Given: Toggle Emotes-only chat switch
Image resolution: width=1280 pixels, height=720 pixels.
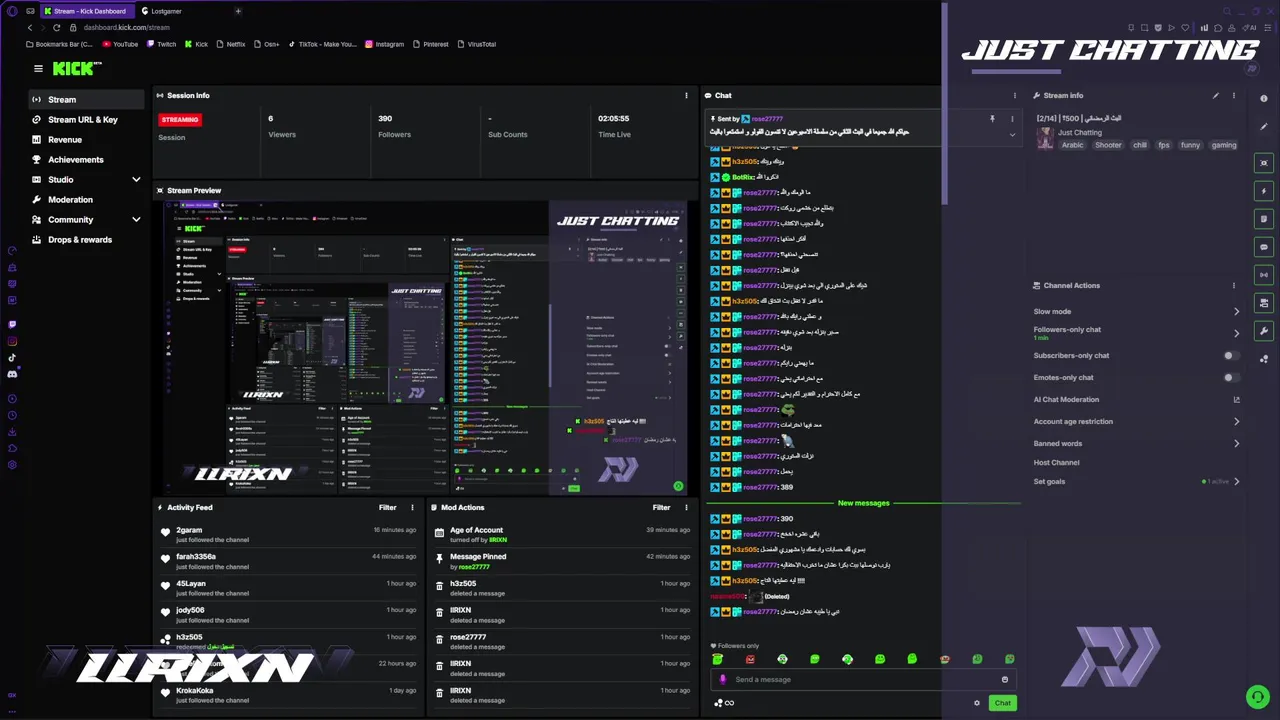Looking at the screenshot, I should (1232, 378).
